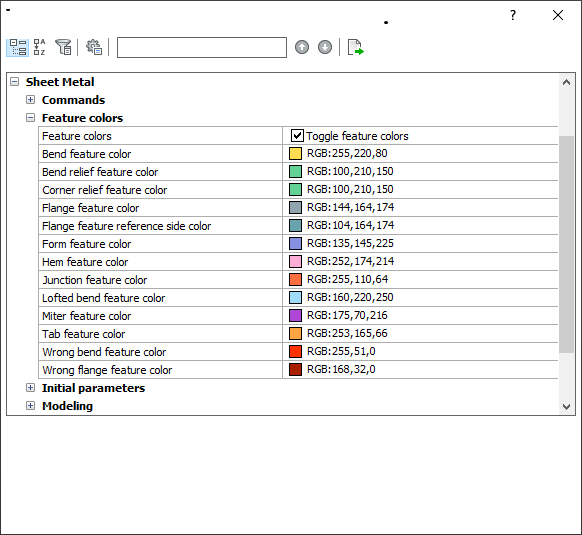The width and height of the screenshot is (582, 535).
Task: Select the Junction feature color row
Action: click(298, 280)
